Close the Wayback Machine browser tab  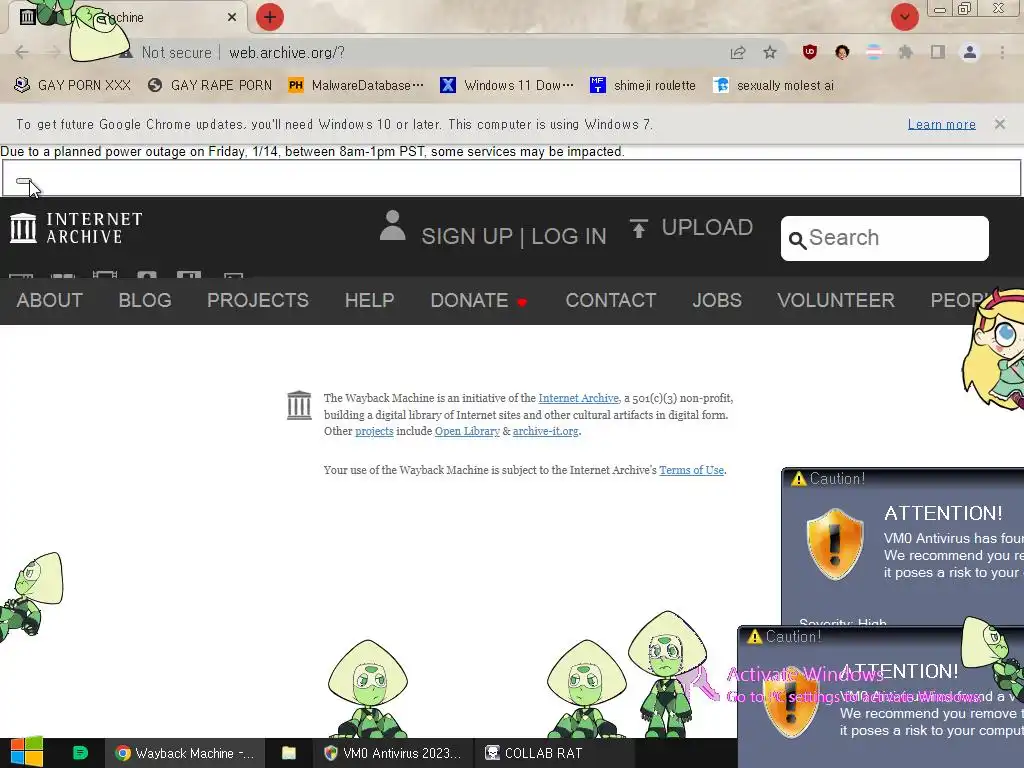point(232,18)
